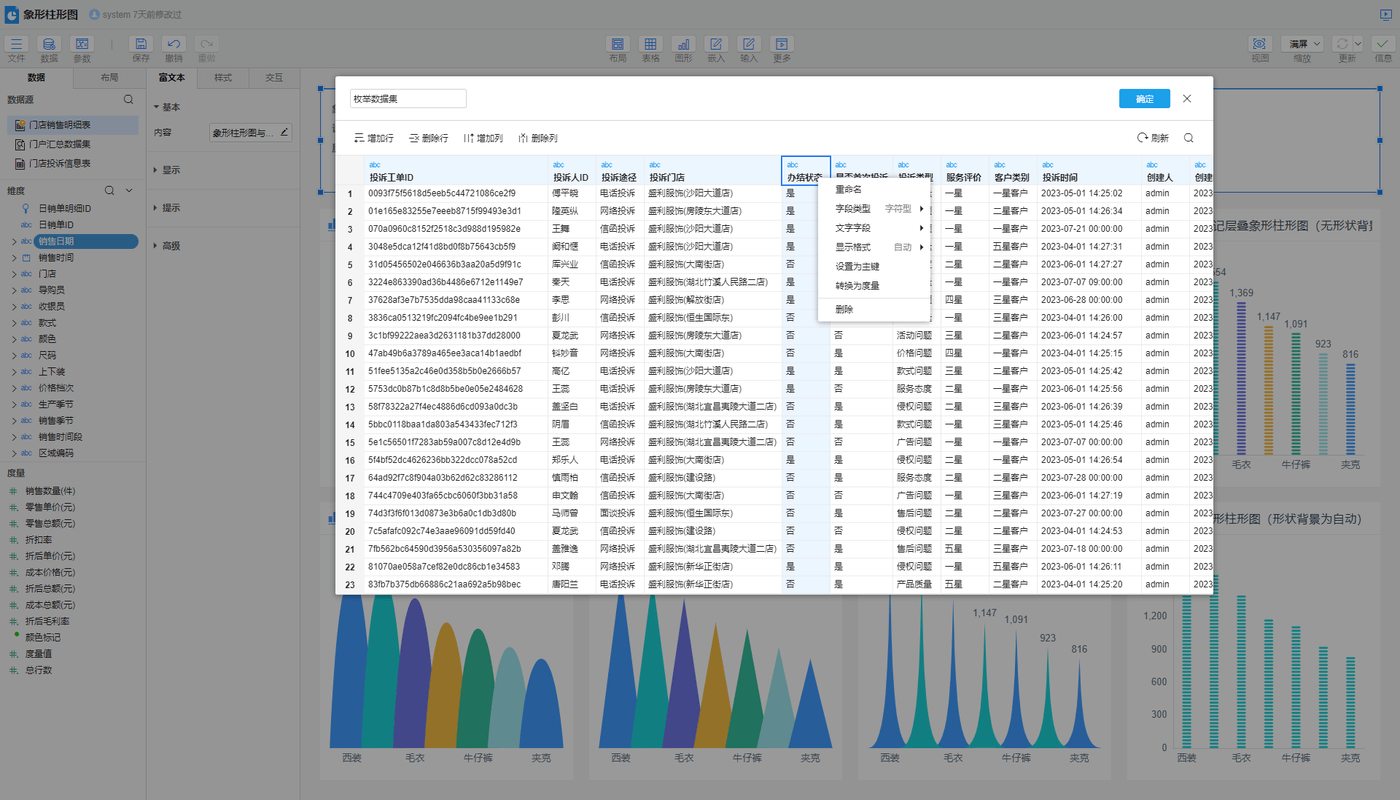Click the 保存 save icon in the top toolbar
This screenshot has width=1400, height=800.
(x=141, y=44)
